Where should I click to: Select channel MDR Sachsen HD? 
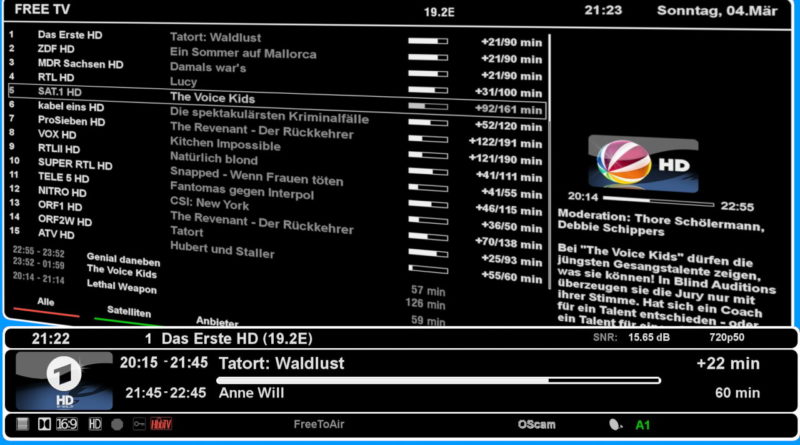[x=81, y=64]
